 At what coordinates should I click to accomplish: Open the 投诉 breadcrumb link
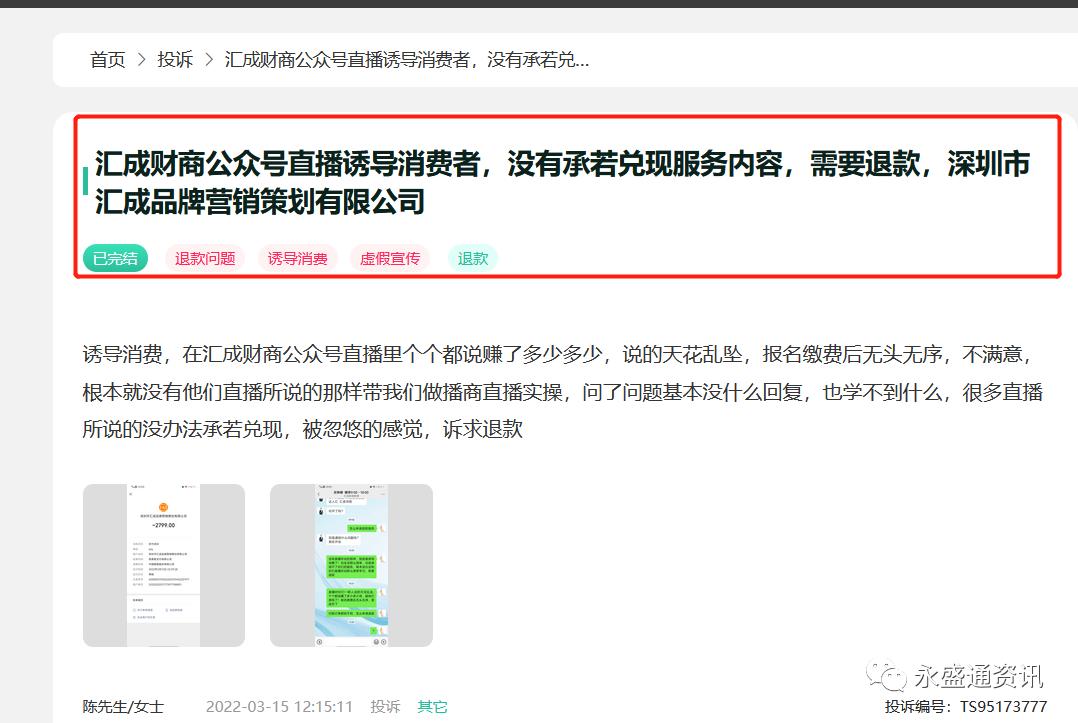coord(175,60)
